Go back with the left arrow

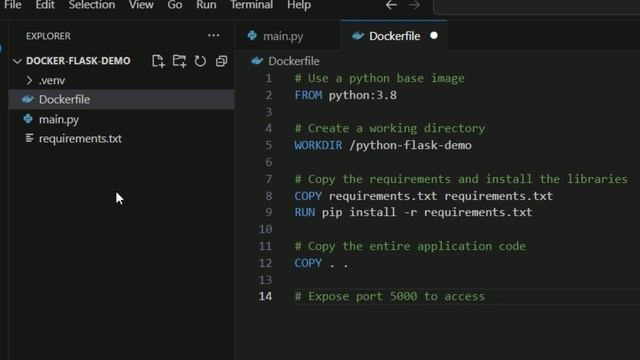(391, 5)
